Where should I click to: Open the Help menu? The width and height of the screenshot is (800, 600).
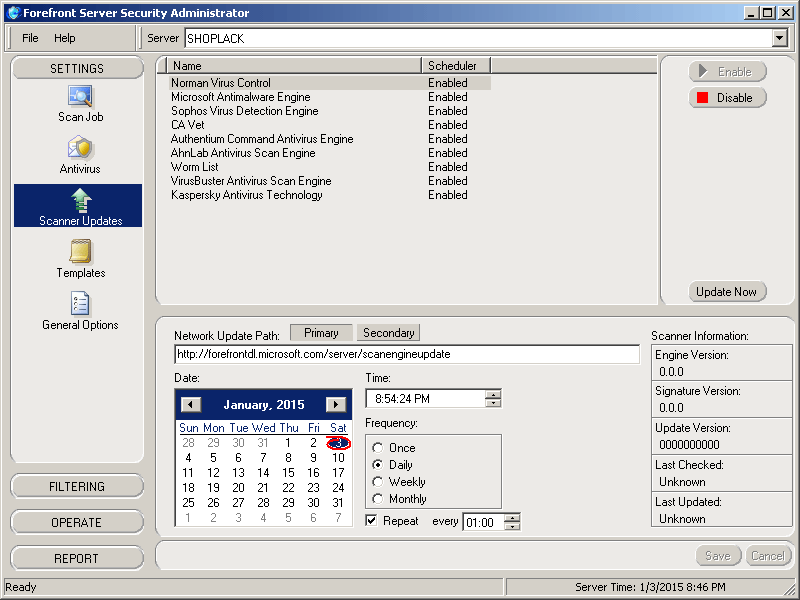point(65,38)
